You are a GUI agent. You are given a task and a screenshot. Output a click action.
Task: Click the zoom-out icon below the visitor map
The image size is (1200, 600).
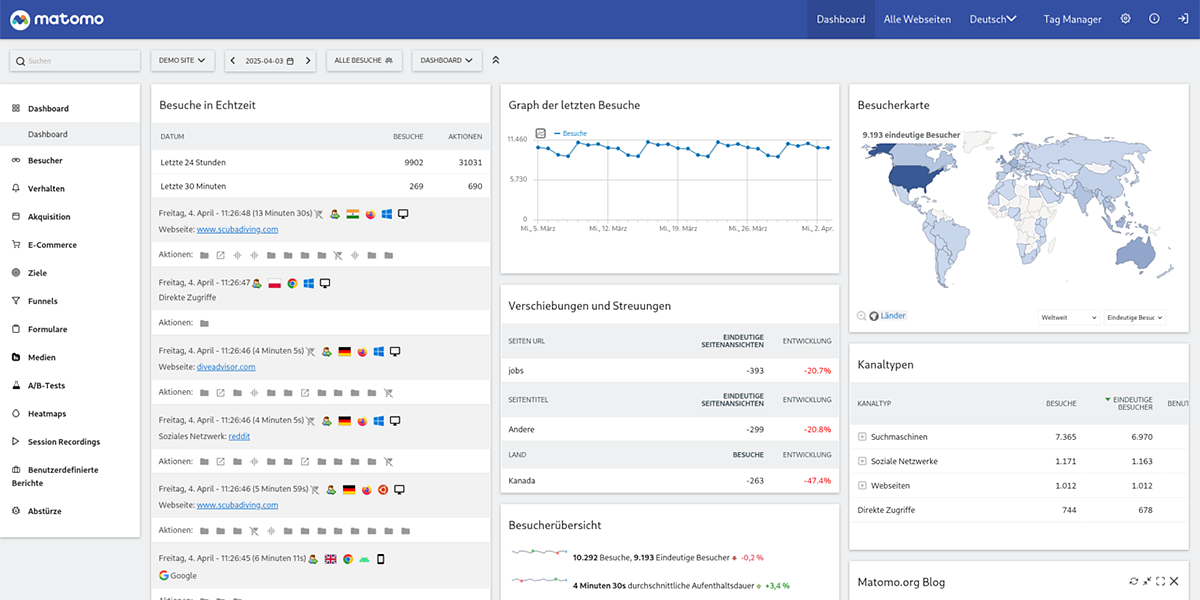pos(862,316)
